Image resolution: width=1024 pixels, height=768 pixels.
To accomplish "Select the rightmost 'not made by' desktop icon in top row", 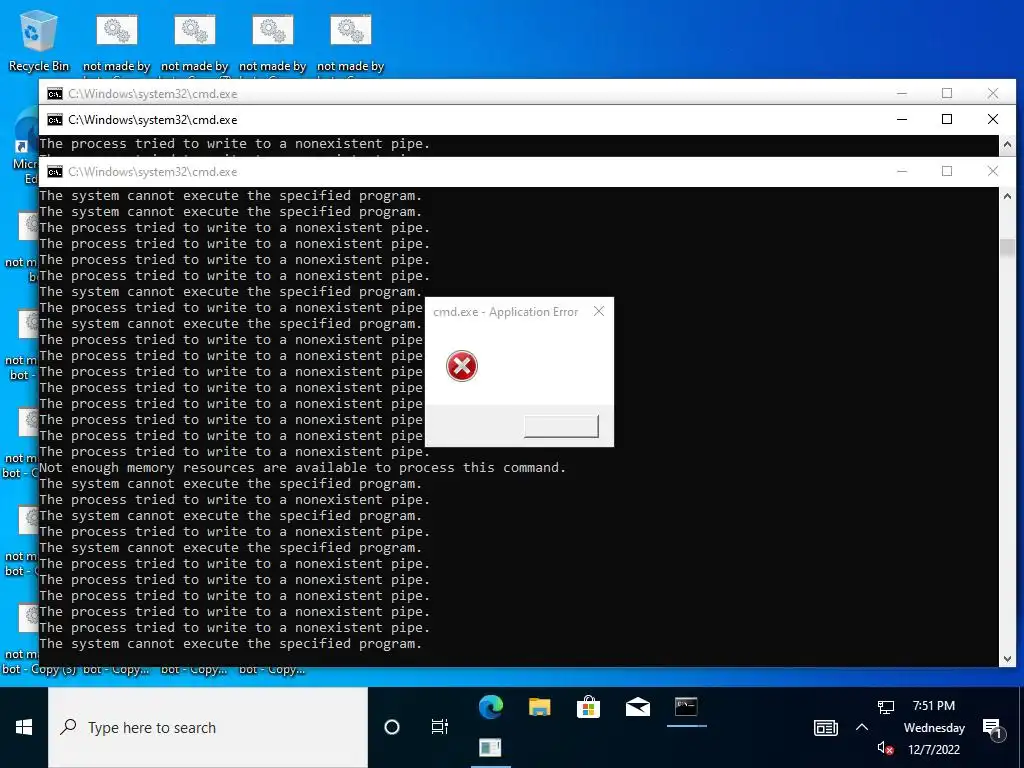I will click(x=351, y=43).
